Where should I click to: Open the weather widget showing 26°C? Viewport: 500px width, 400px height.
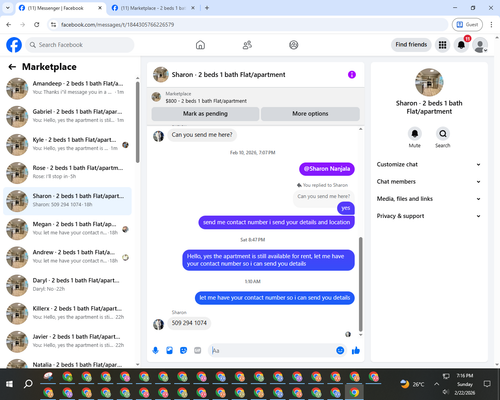pyautogui.click(x=412, y=384)
